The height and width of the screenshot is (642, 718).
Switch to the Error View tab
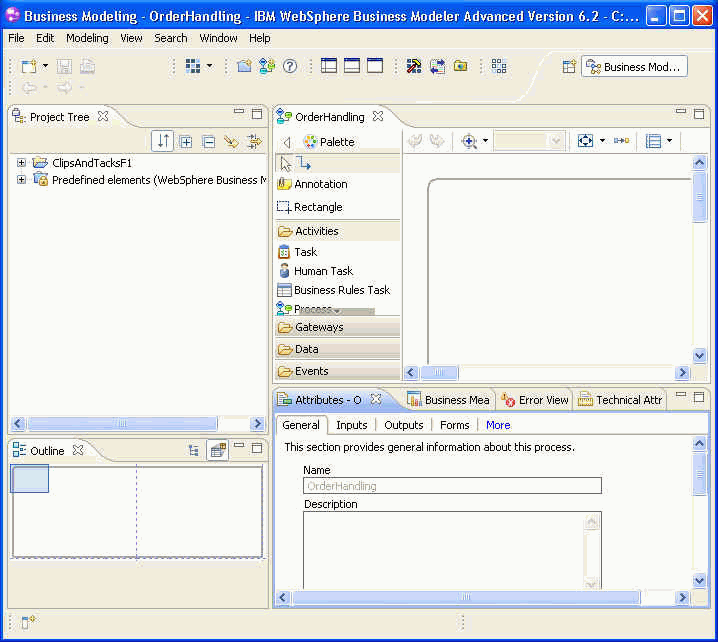tap(535, 400)
